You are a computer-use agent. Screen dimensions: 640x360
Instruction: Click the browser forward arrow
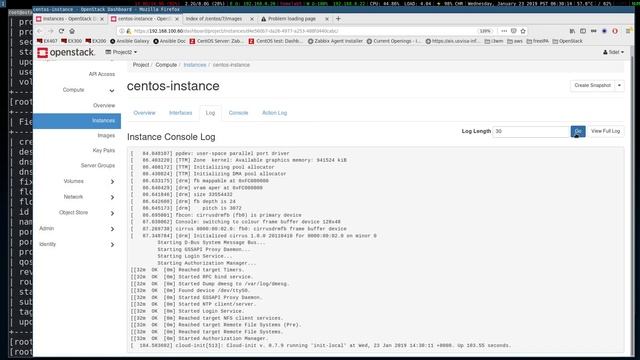click(x=51, y=31)
